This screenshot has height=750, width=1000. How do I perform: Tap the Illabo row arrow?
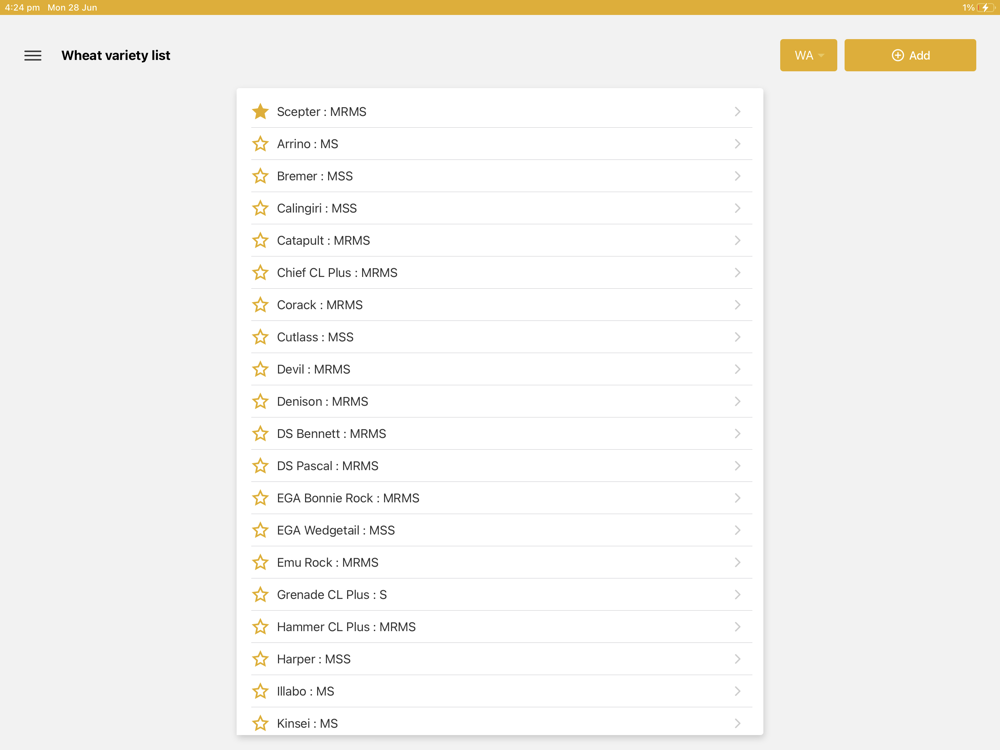coord(737,691)
